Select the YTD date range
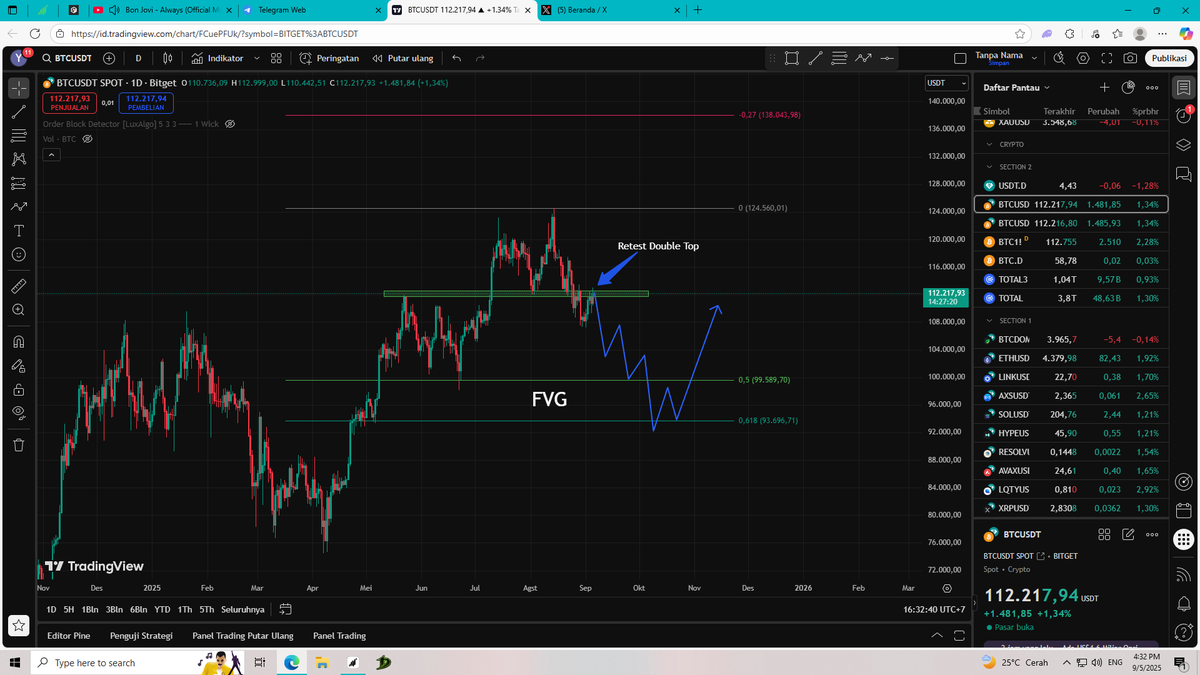The image size is (1200, 675). tap(162, 609)
